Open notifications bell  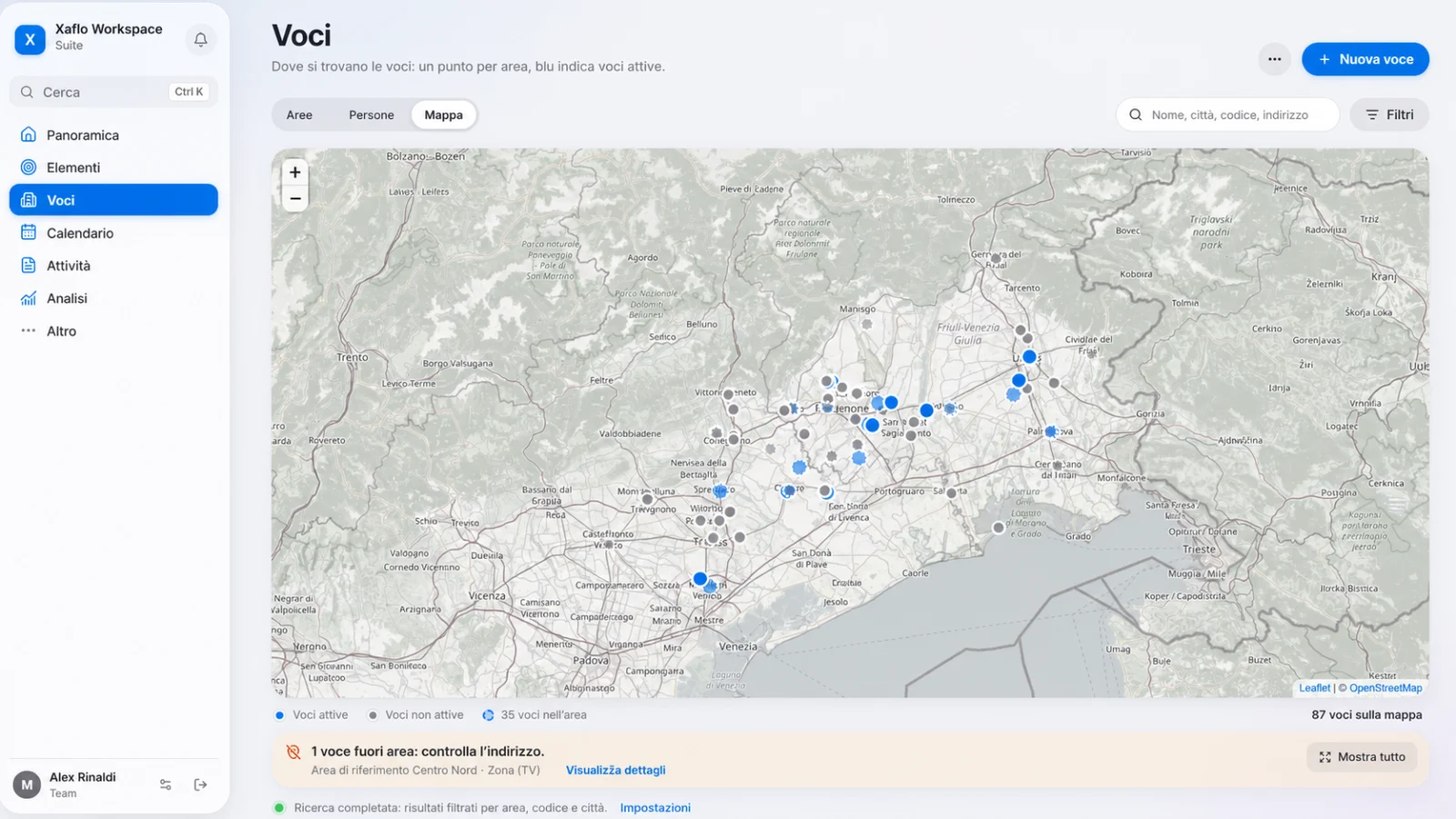(200, 39)
